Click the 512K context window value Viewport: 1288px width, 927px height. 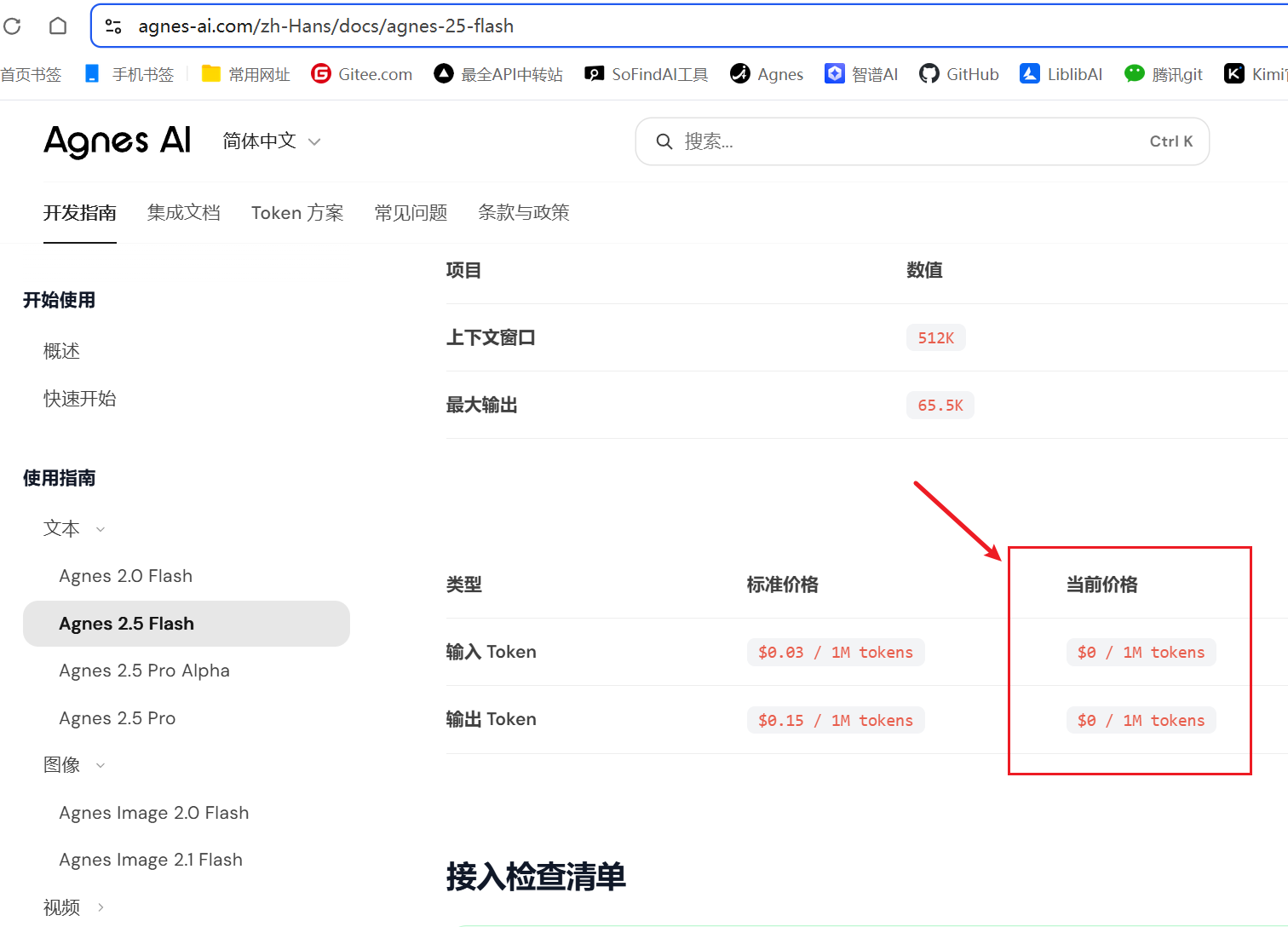coord(936,338)
